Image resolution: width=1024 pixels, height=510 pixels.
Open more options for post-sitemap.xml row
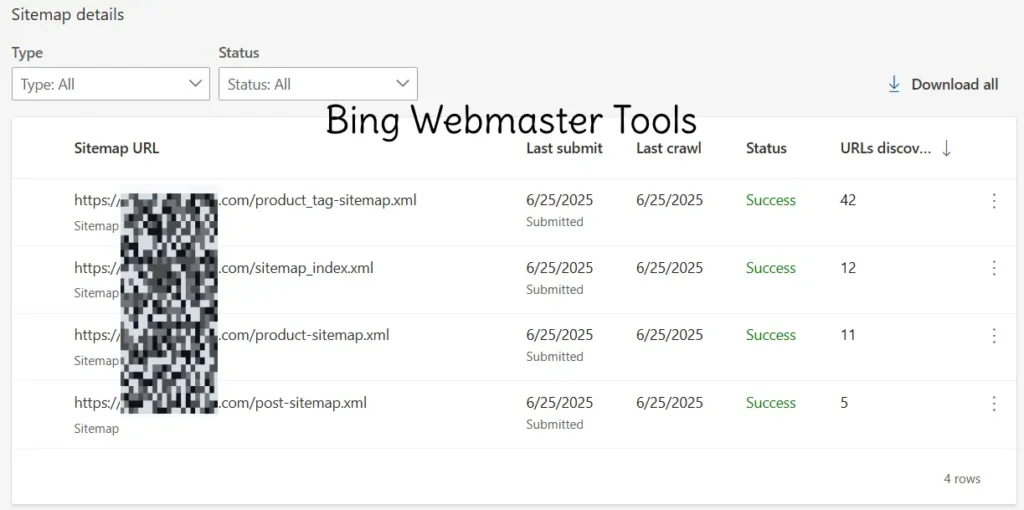click(994, 404)
